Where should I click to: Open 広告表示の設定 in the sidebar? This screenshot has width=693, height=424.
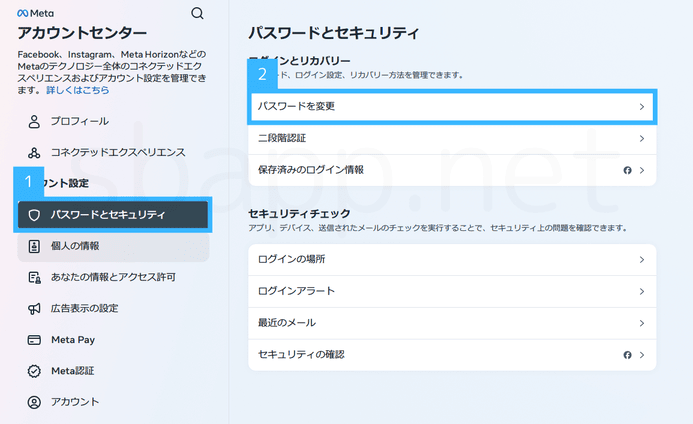(113, 309)
